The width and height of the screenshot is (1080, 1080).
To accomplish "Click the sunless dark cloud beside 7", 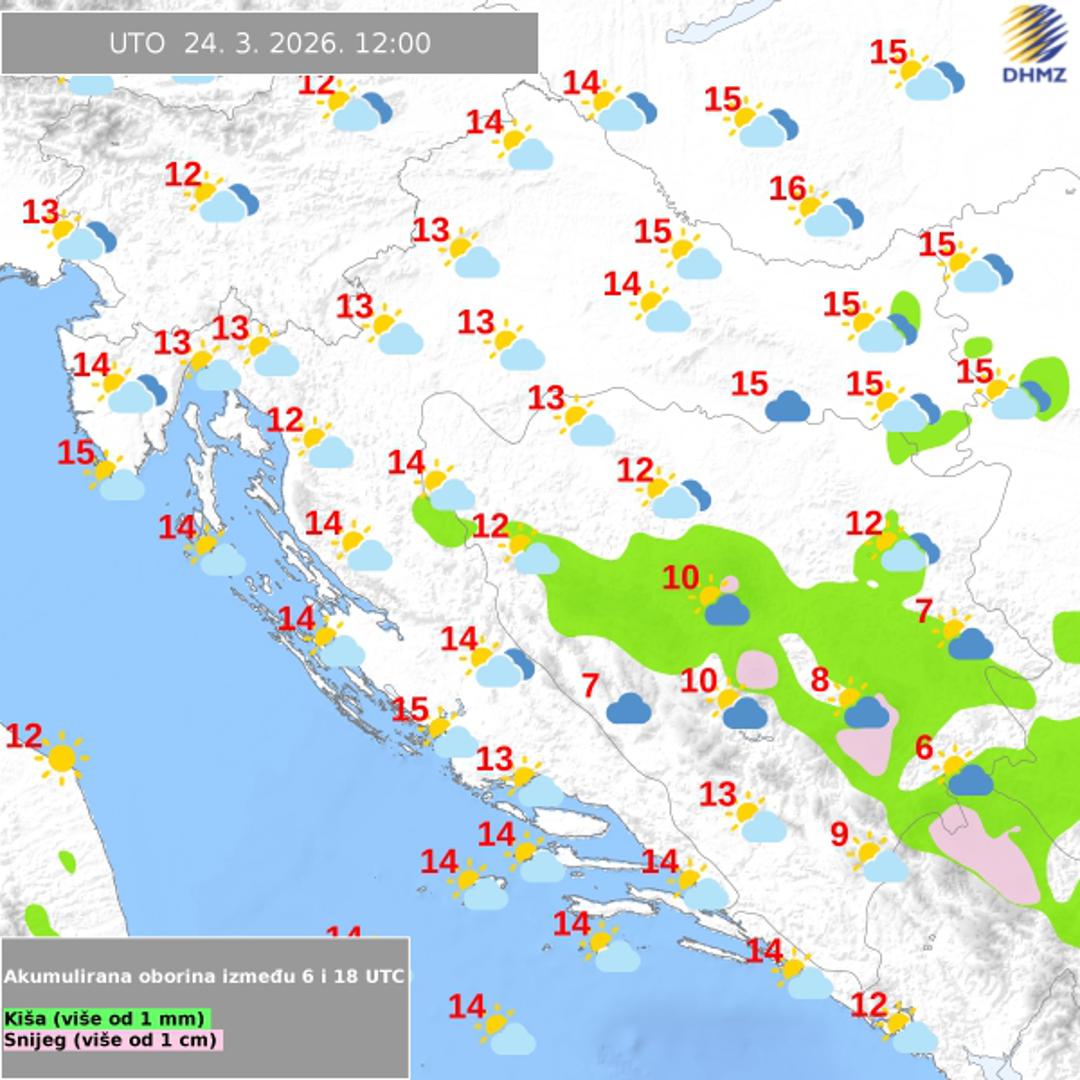I will pyautogui.click(x=629, y=709).
